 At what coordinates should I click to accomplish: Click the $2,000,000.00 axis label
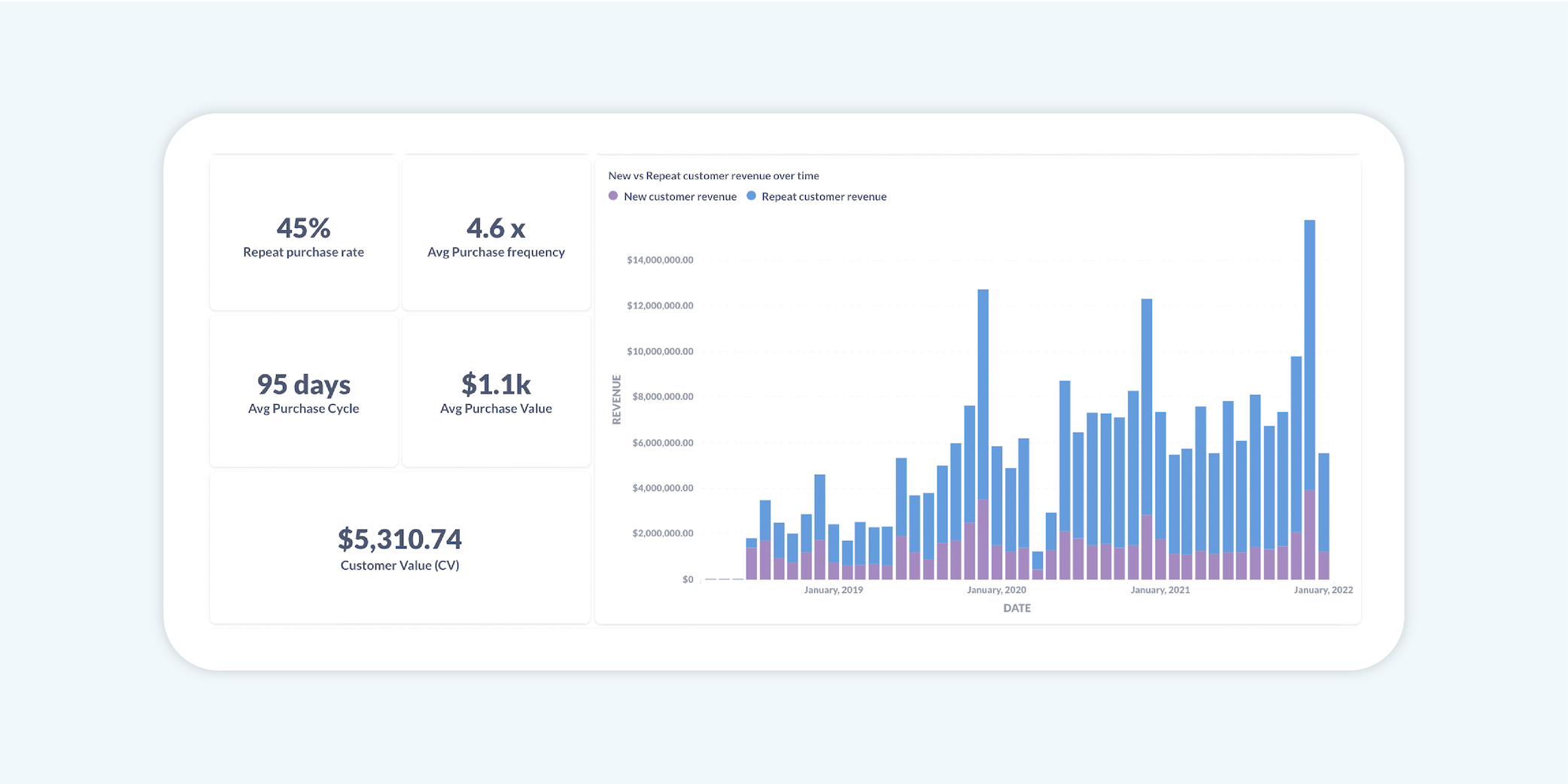663,533
